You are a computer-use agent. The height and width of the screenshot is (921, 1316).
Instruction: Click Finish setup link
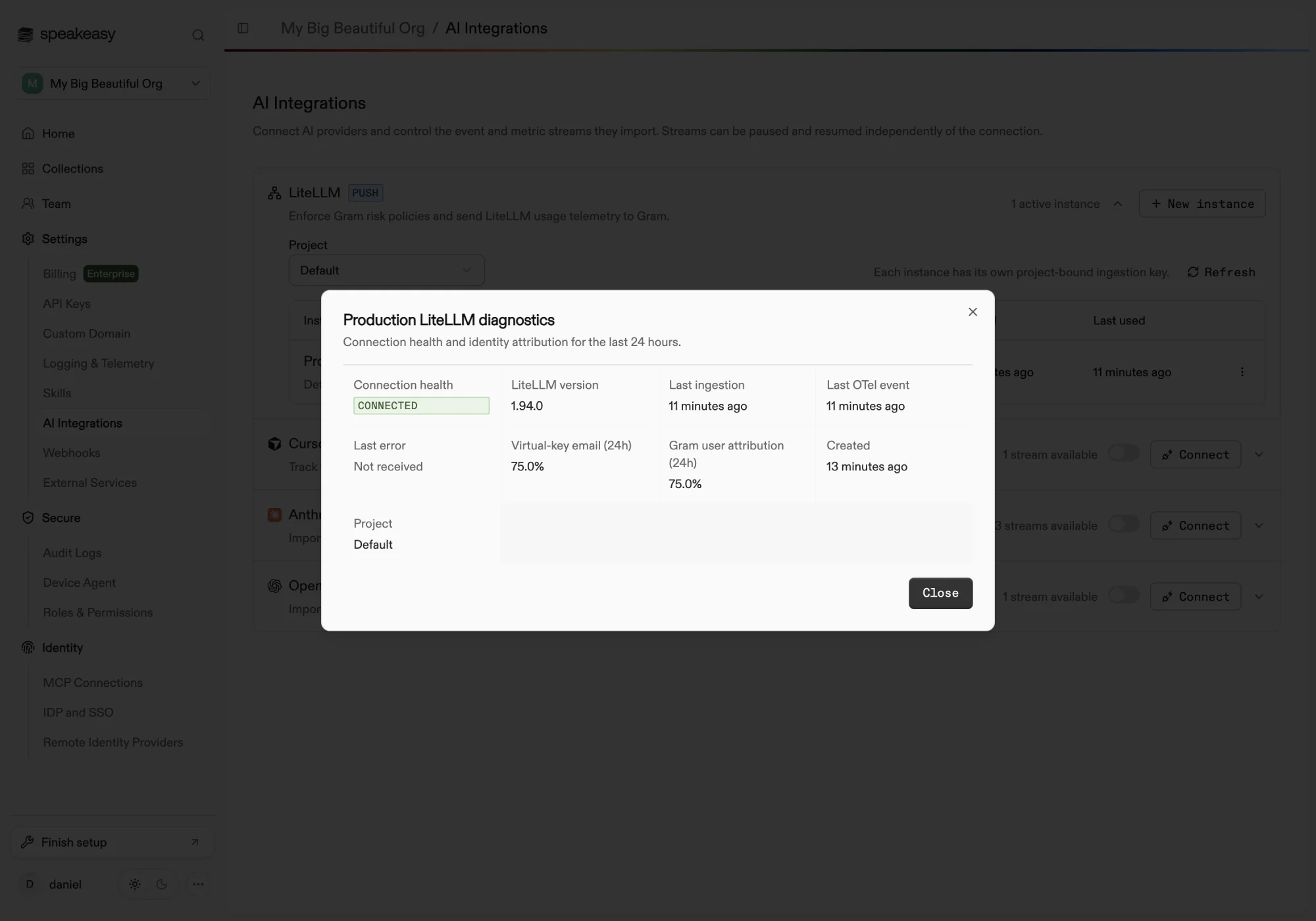click(x=112, y=842)
